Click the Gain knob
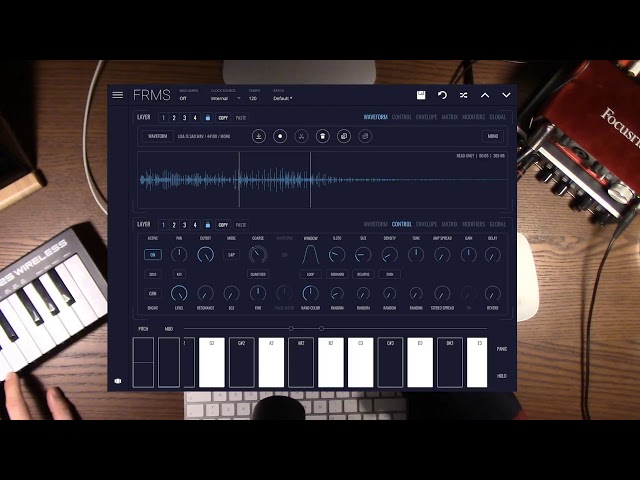Image resolution: width=640 pixels, height=480 pixels. (x=468, y=255)
